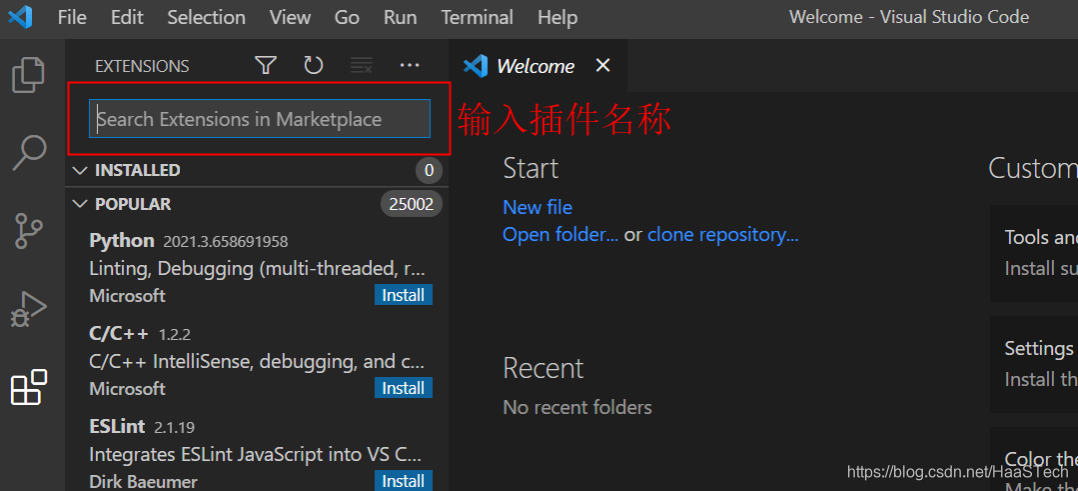Click the VS Code logo in title bar
This screenshot has width=1078, height=491.
tap(20, 17)
